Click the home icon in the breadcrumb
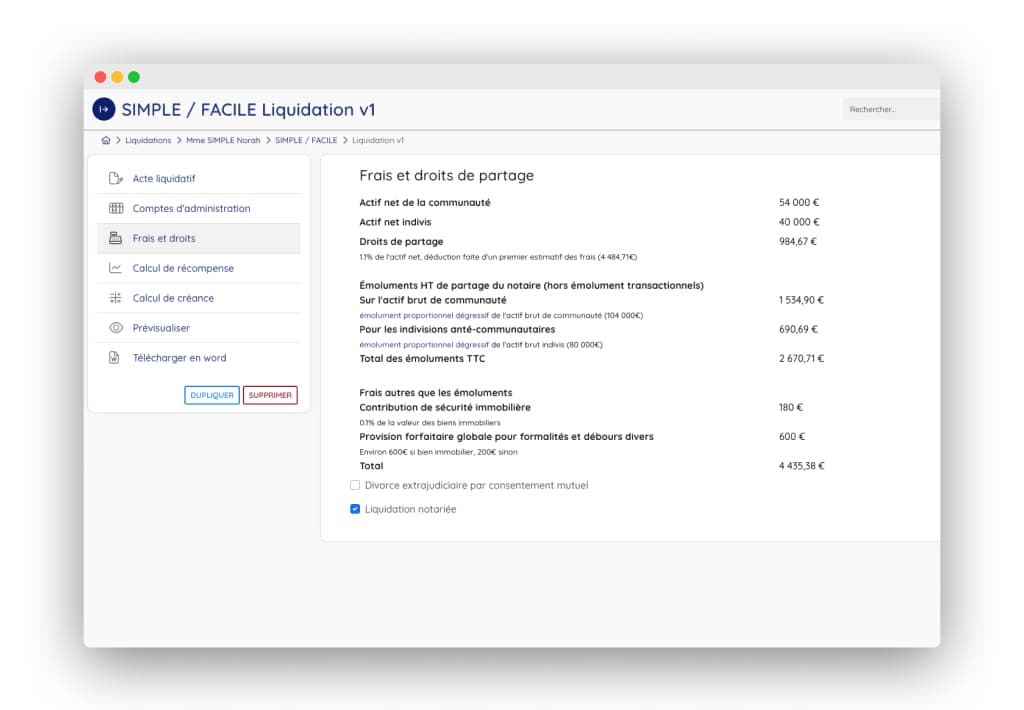This screenshot has height=710, width=1024. [x=106, y=141]
